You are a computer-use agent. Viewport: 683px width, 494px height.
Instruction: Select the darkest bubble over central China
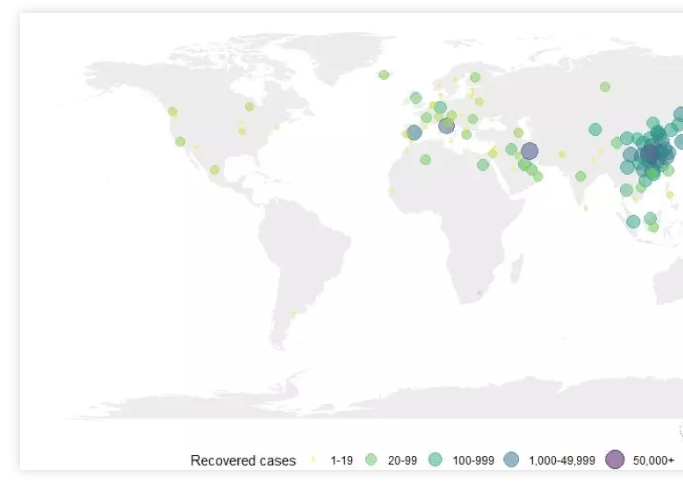[x=651, y=153]
